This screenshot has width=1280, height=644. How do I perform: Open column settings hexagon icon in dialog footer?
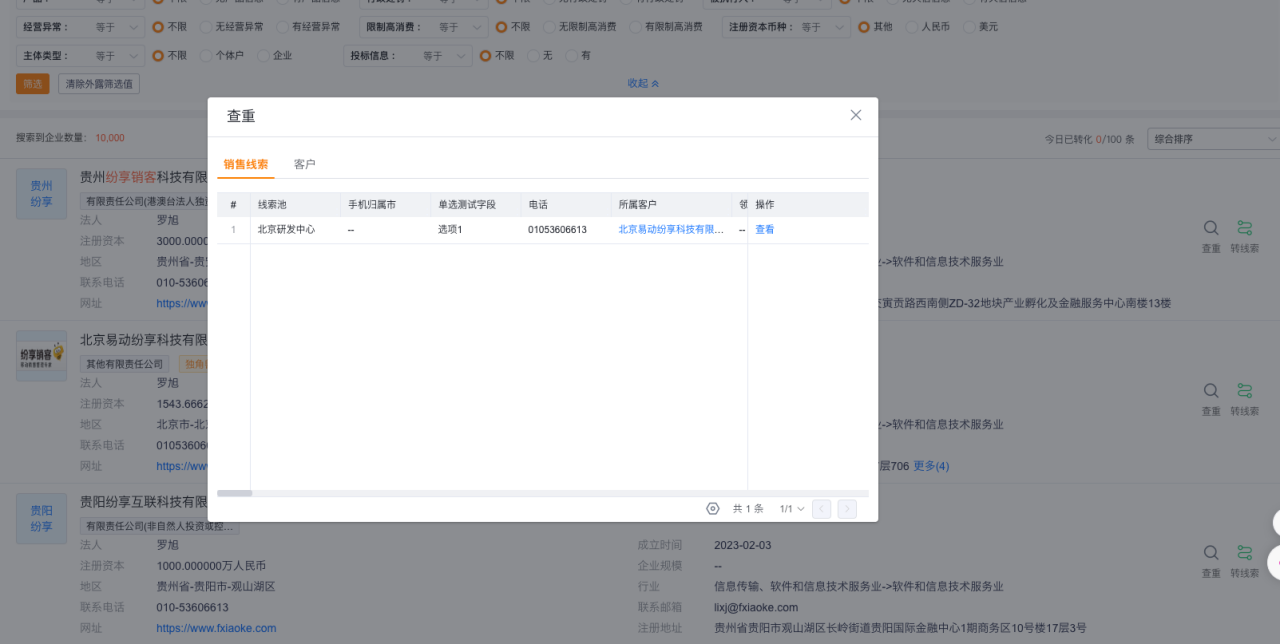pos(713,509)
